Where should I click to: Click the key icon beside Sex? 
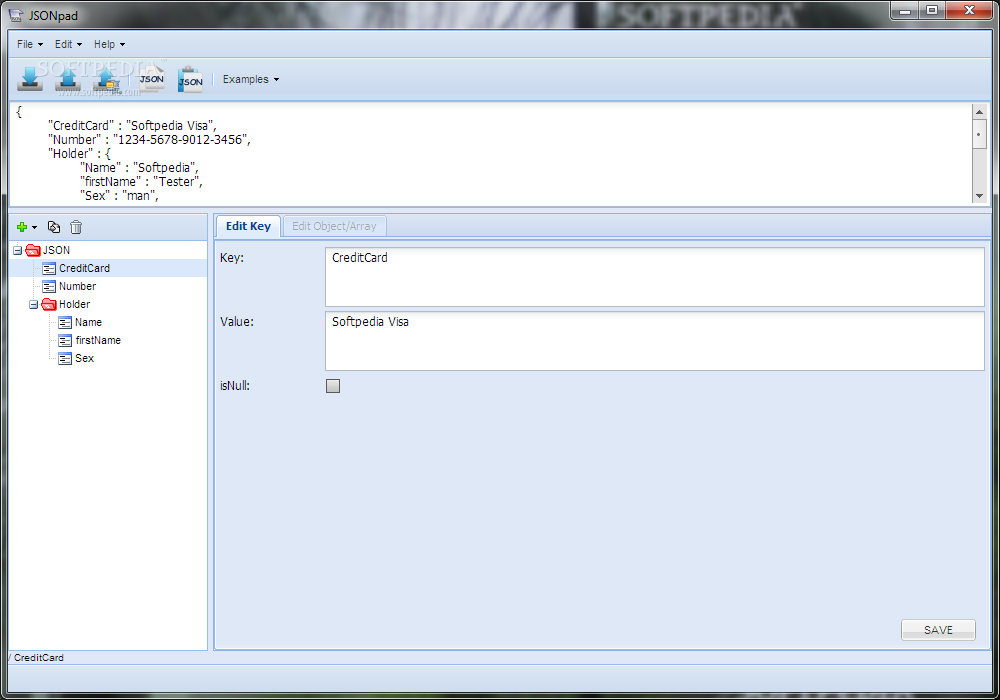click(x=65, y=358)
